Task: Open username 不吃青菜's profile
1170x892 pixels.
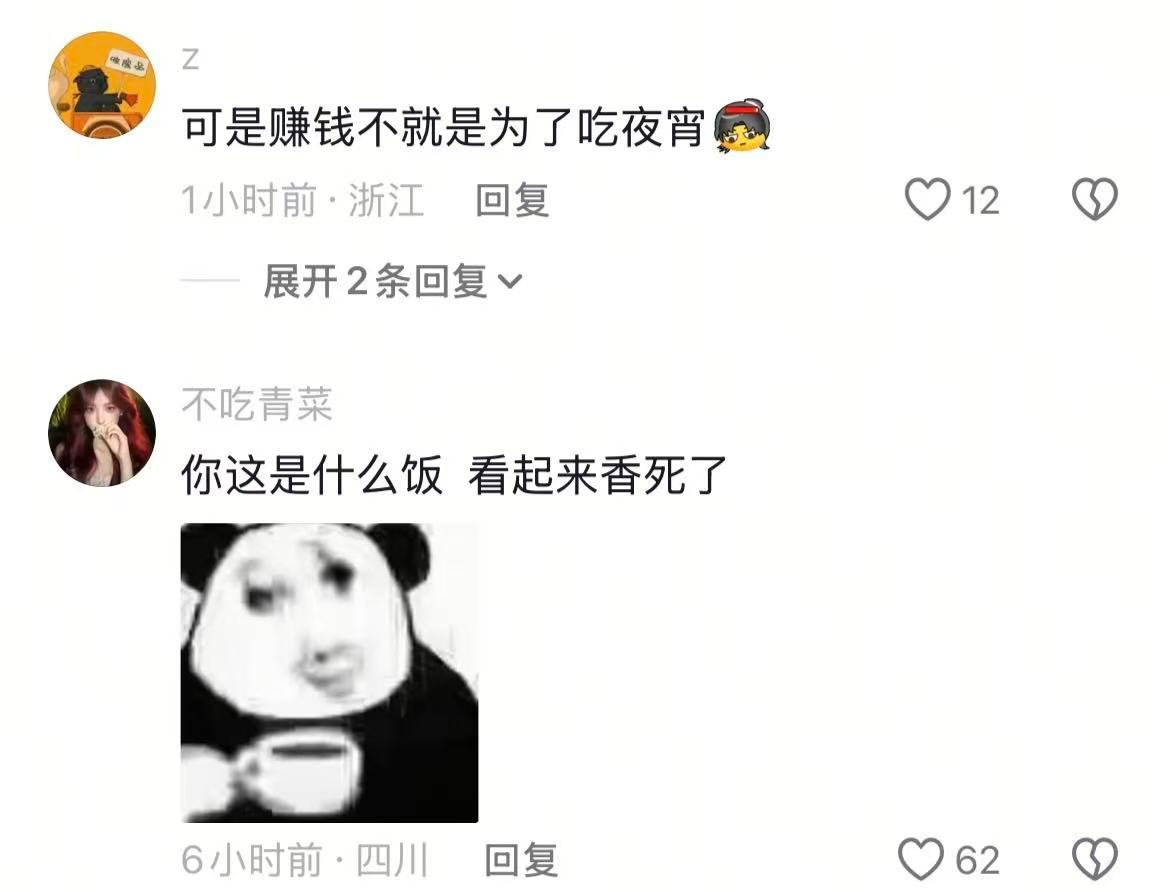Action: point(257,405)
